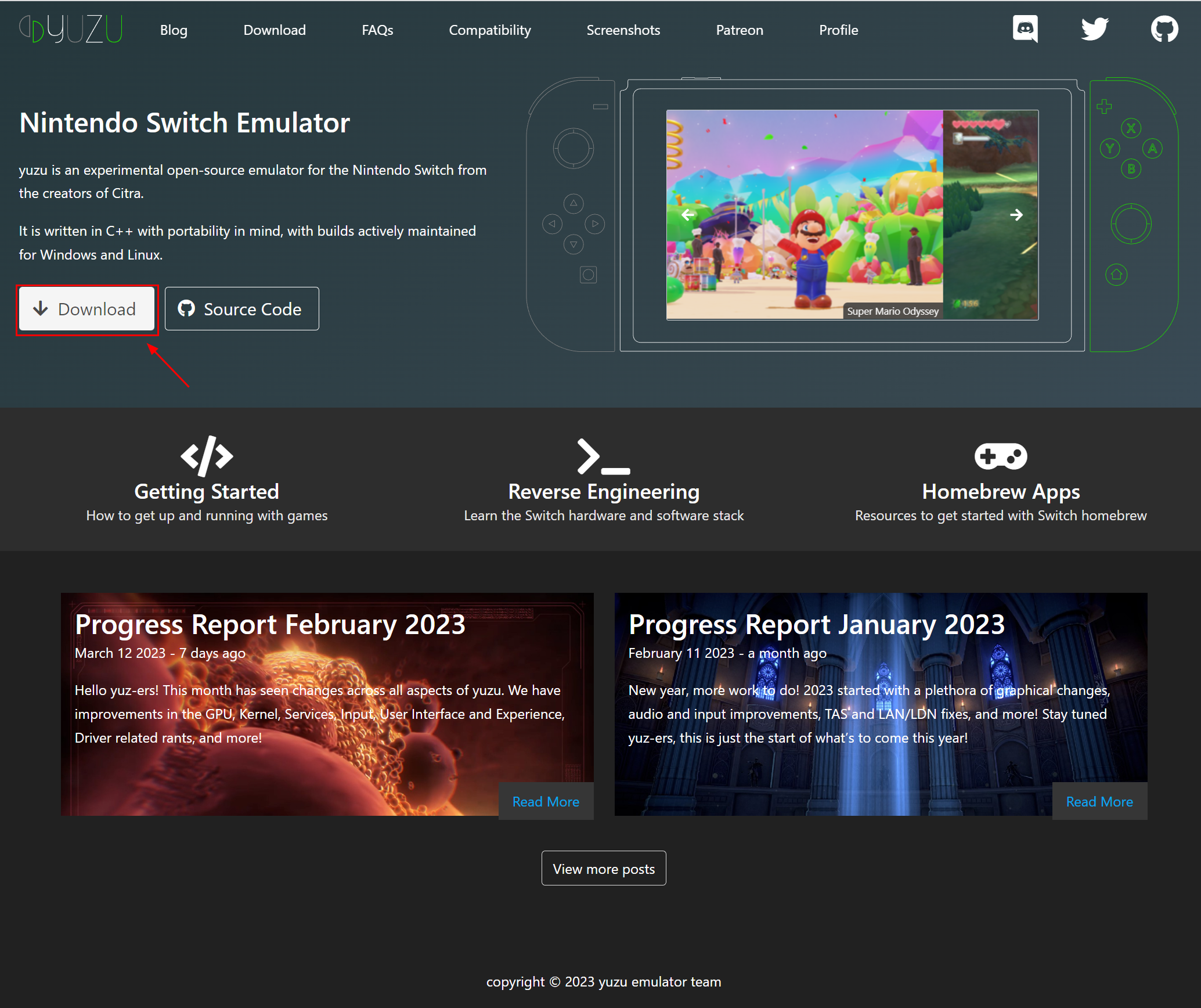Click the capture button on left Joy-Con
This screenshot has height=1008, width=1201.
pyautogui.click(x=588, y=275)
